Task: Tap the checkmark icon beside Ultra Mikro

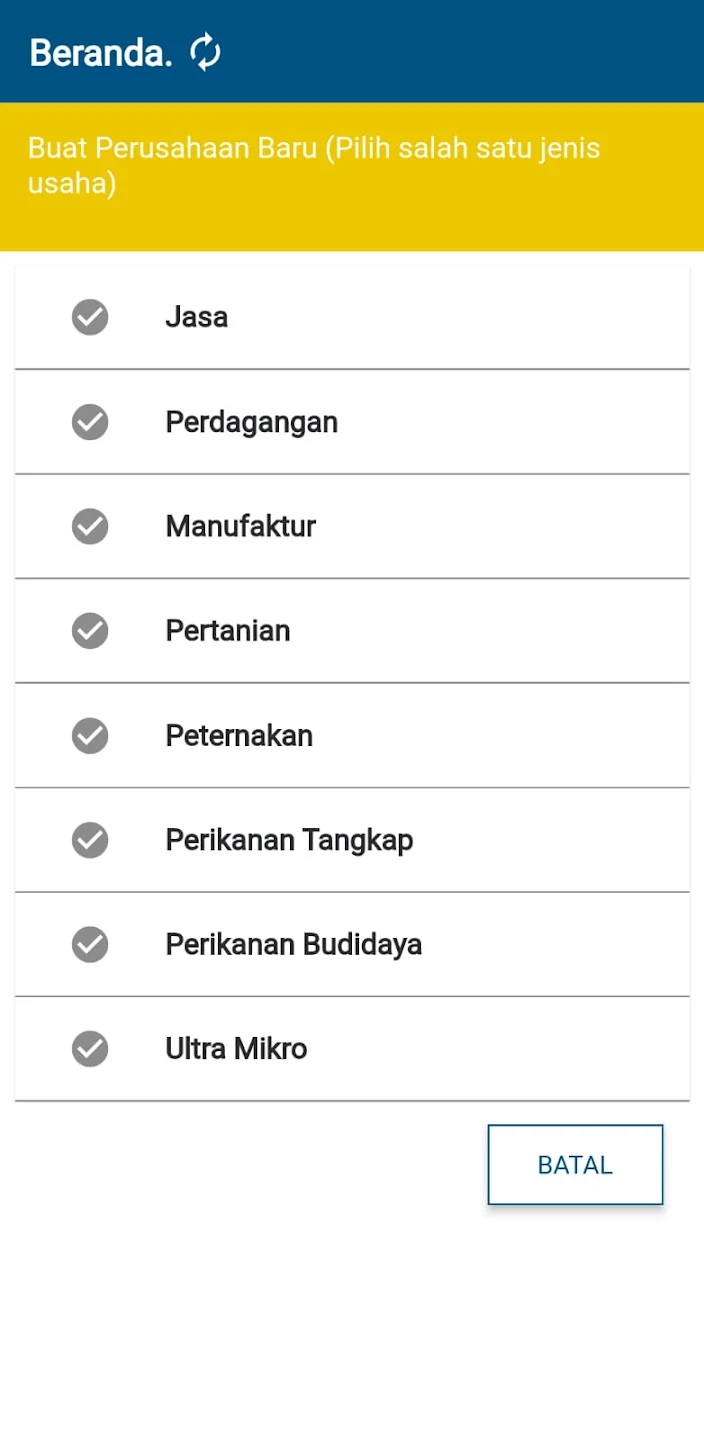Action: 90,1048
